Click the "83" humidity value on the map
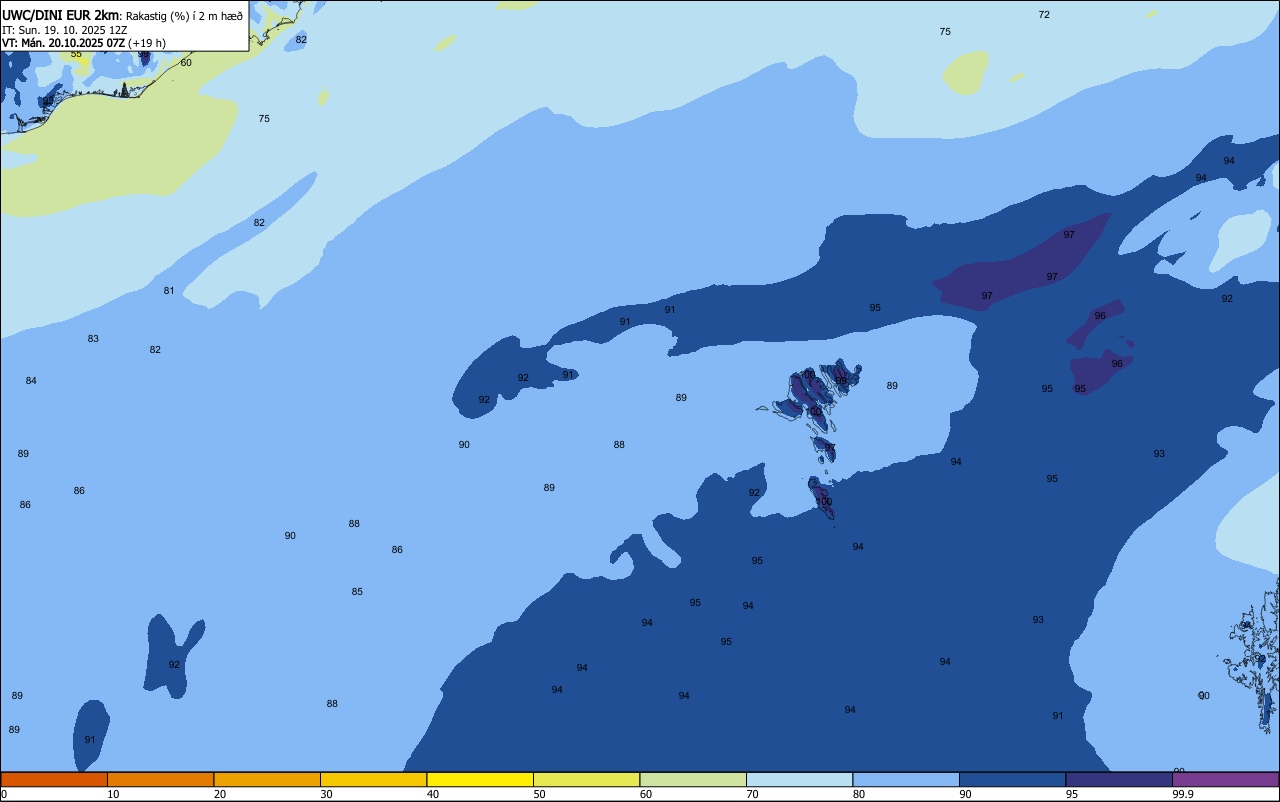Viewport: 1280px width, 802px height. coord(93,339)
